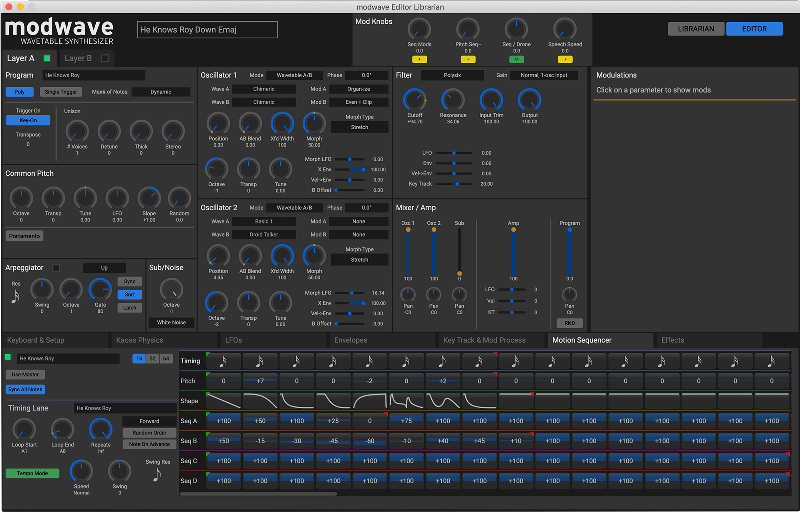
Task: Click the Arpeggiator resolution note icon
Action: (15, 296)
